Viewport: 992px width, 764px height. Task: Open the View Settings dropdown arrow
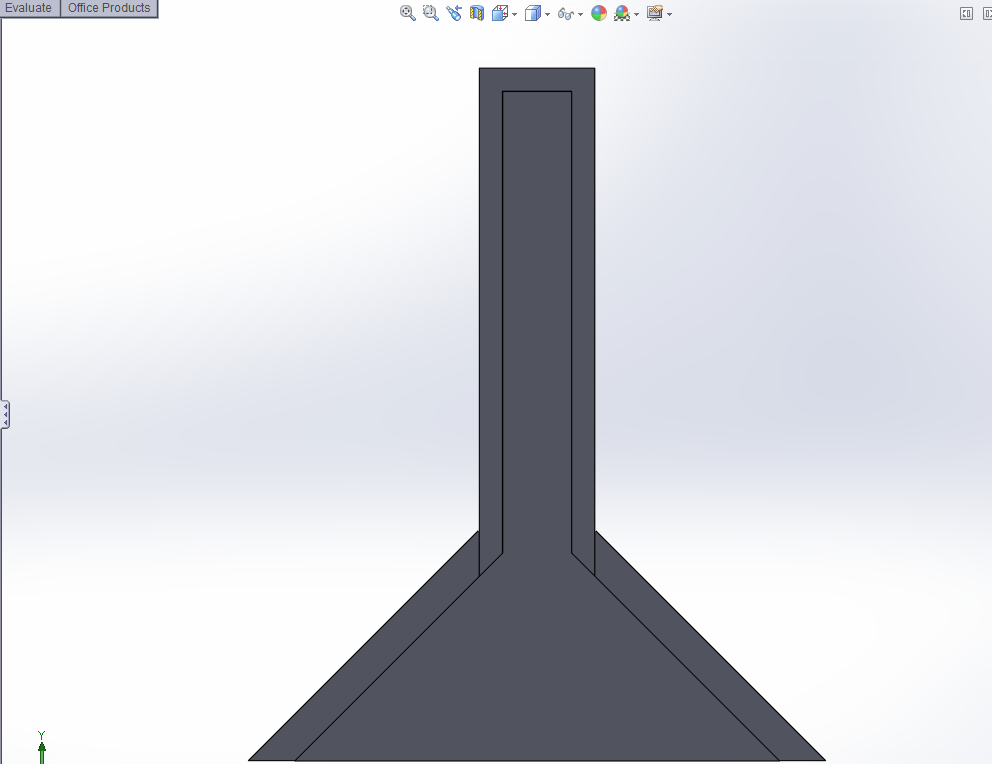click(669, 15)
